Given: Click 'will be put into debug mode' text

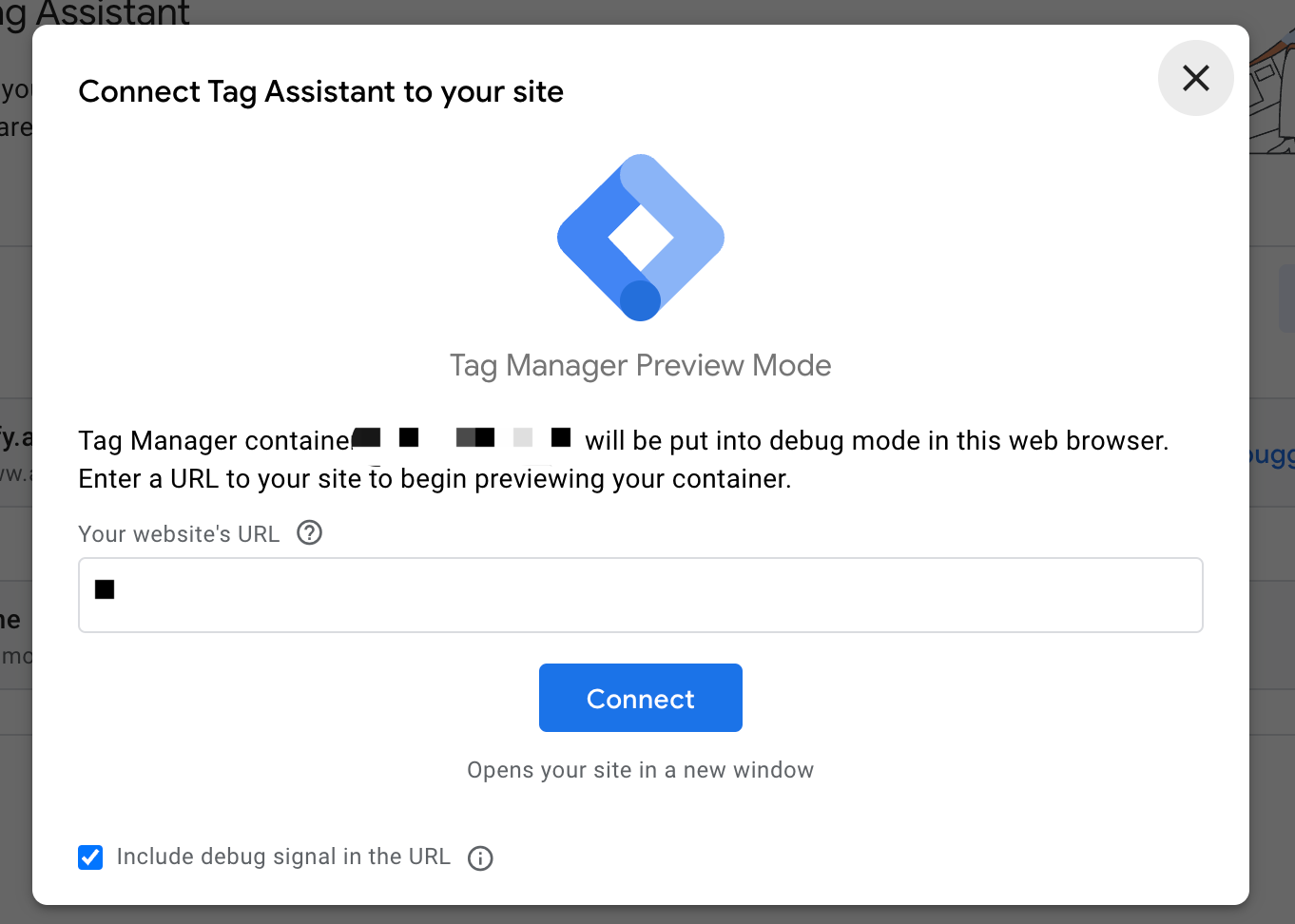Looking at the screenshot, I should (876, 441).
